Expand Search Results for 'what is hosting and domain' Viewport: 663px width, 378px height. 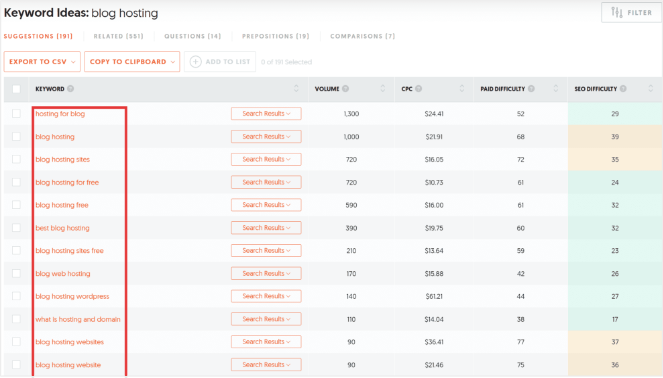pos(266,319)
